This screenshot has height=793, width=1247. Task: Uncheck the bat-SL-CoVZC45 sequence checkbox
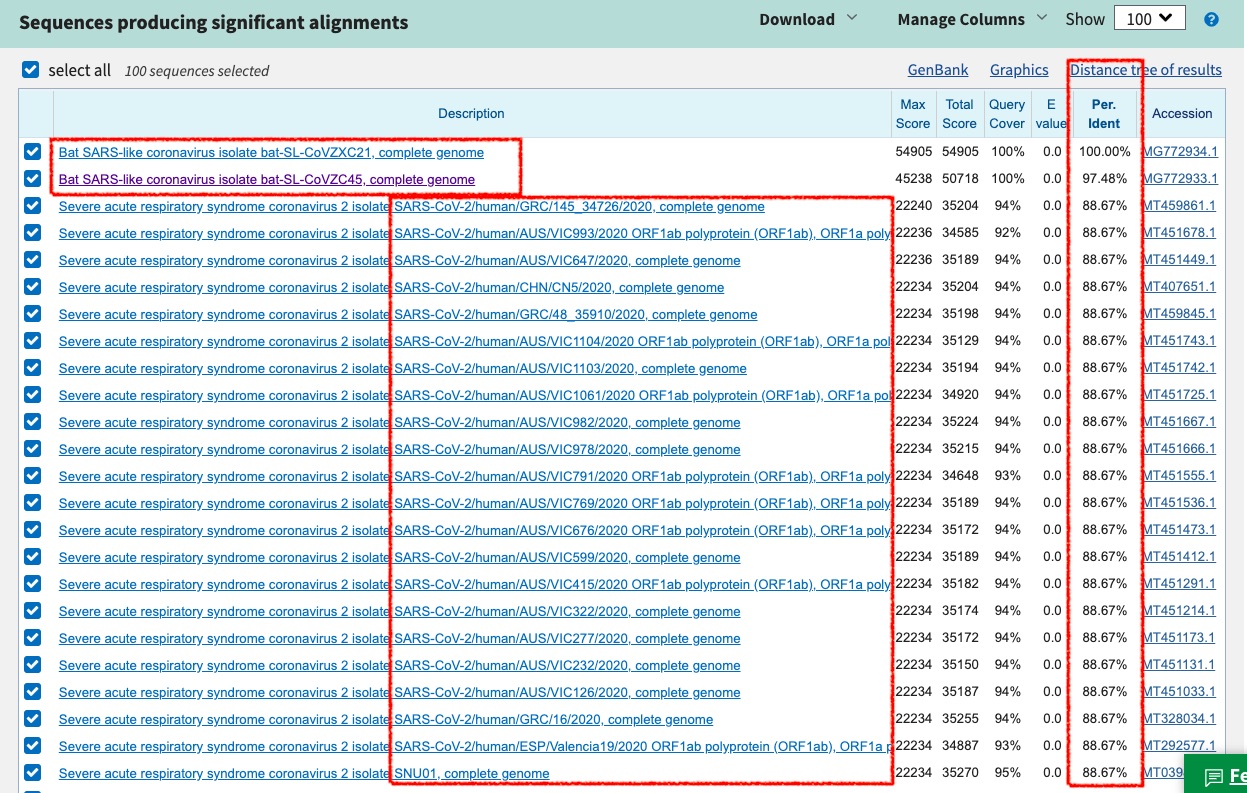point(30,179)
